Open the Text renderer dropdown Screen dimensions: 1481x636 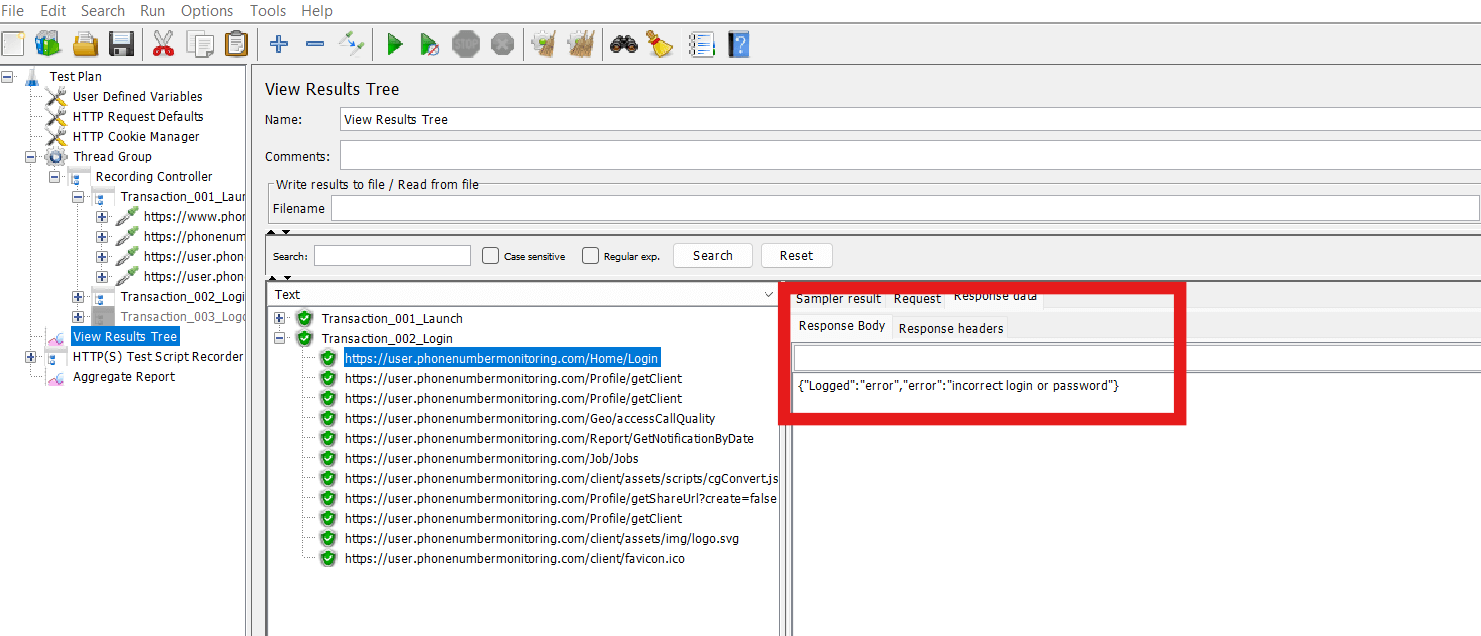pyautogui.click(x=524, y=295)
